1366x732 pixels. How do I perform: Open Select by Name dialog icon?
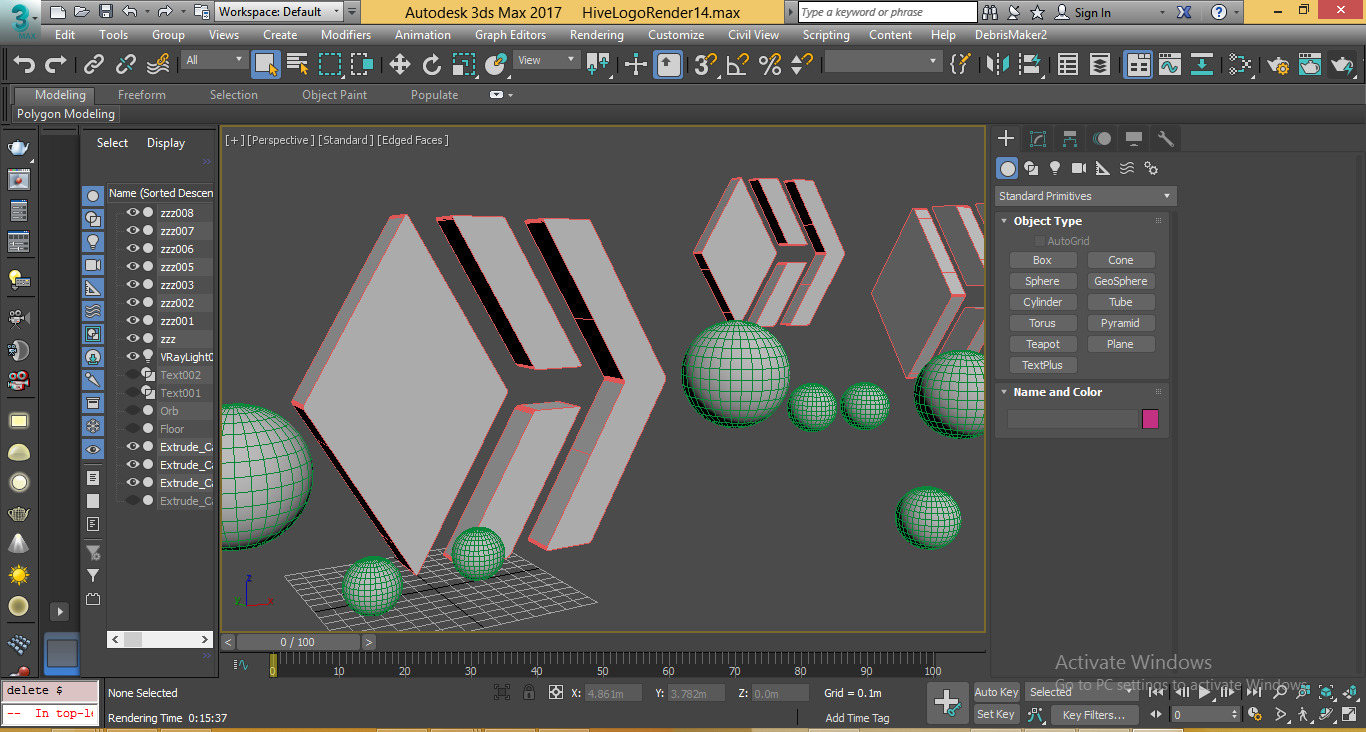pos(298,65)
